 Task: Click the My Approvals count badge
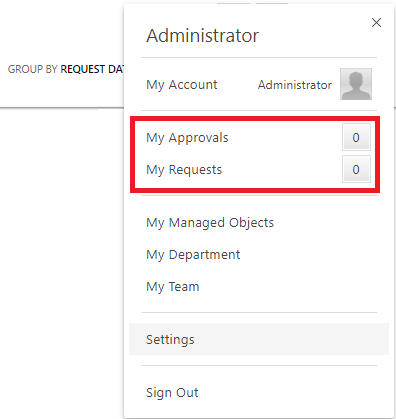point(356,137)
